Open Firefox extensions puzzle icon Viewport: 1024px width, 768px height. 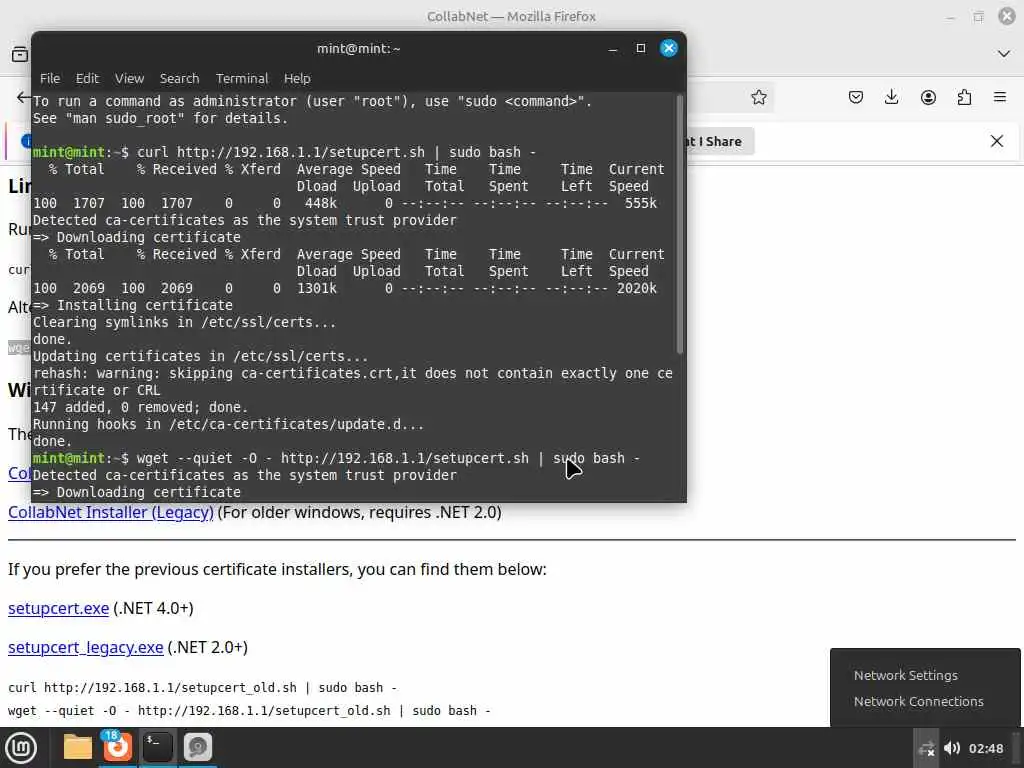tap(964, 97)
